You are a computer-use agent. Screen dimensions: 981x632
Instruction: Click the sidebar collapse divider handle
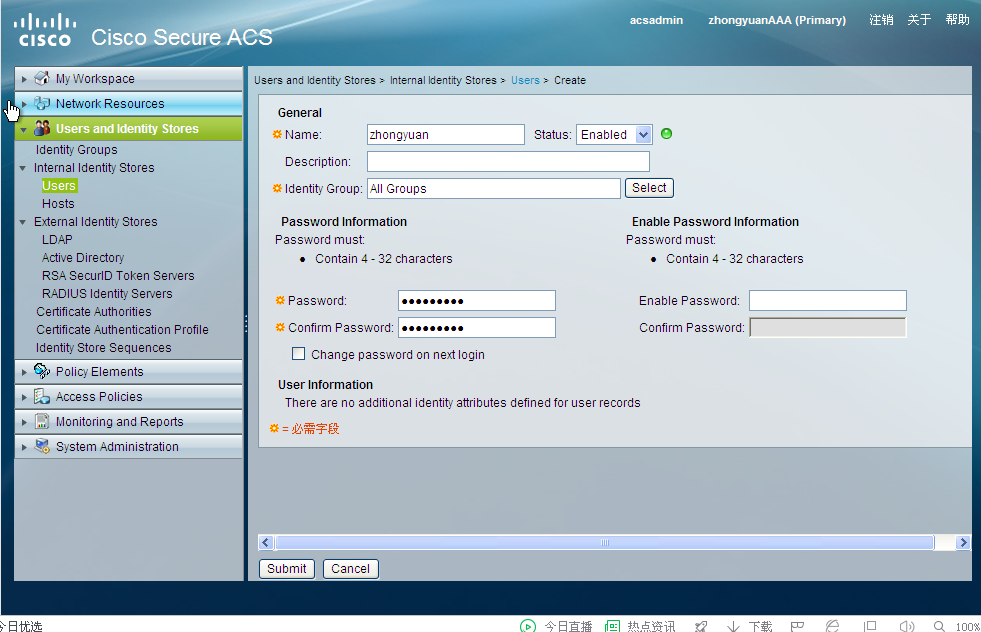[246, 323]
